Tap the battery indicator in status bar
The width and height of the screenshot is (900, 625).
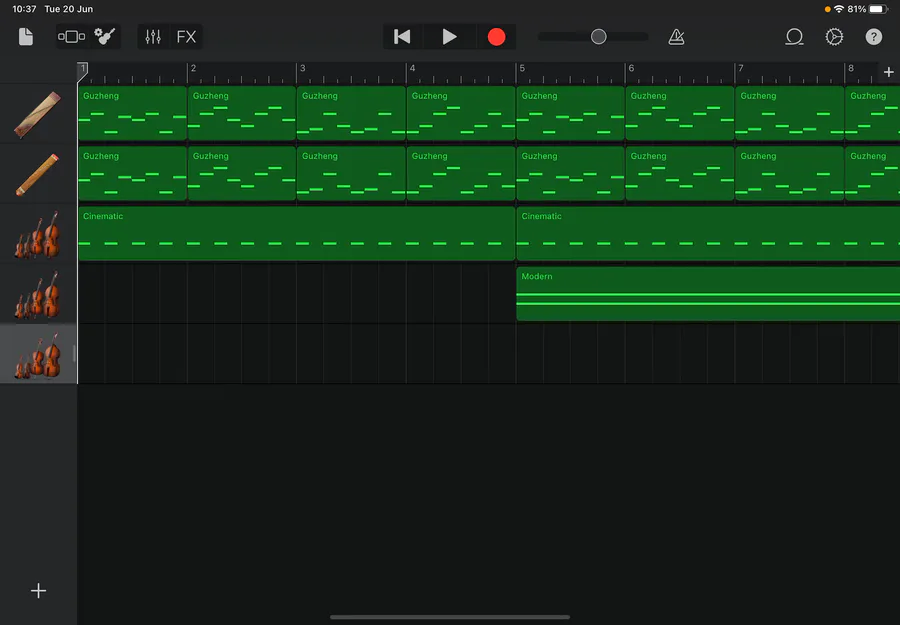(879, 9)
